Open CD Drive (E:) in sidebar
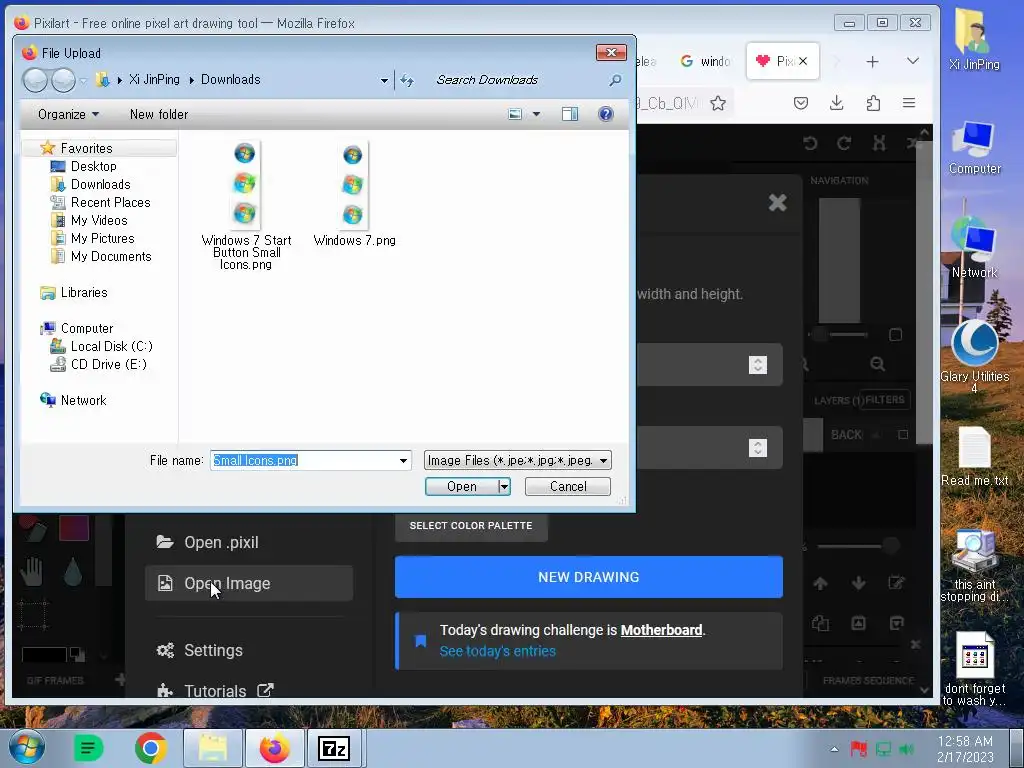The width and height of the screenshot is (1024, 768). [x=108, y=364]
